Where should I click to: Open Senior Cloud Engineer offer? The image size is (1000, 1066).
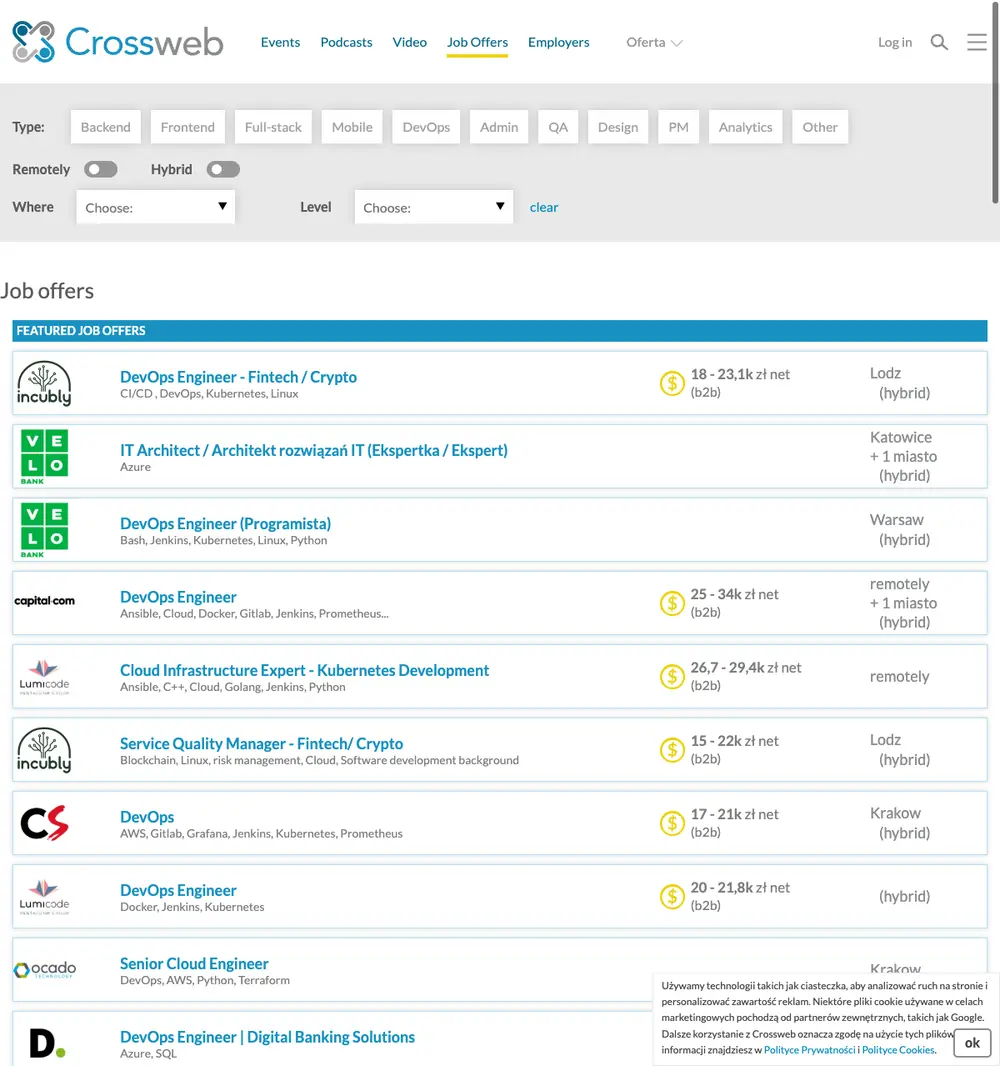(194, 963)
